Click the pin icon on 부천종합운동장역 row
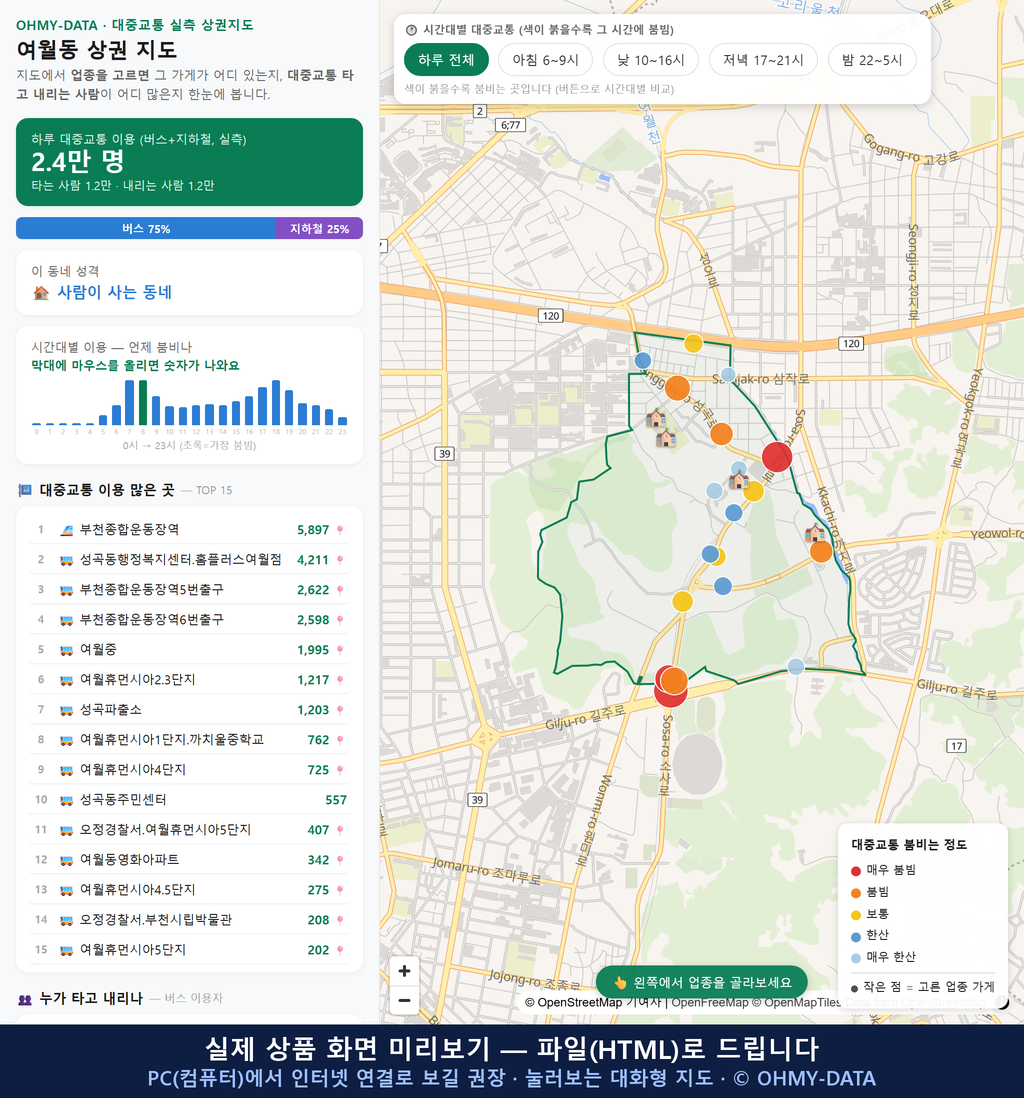The image size is (1024, 1098). coord(340,530)
